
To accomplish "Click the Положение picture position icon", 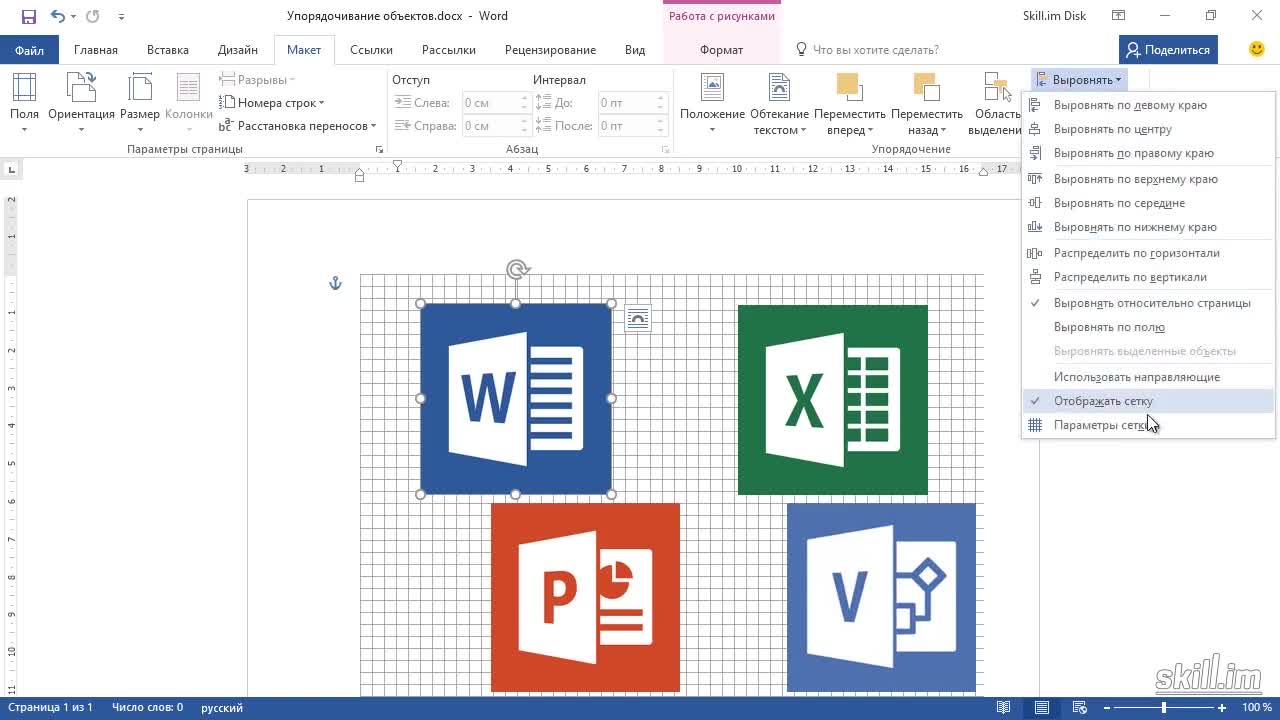I will 712,88.
